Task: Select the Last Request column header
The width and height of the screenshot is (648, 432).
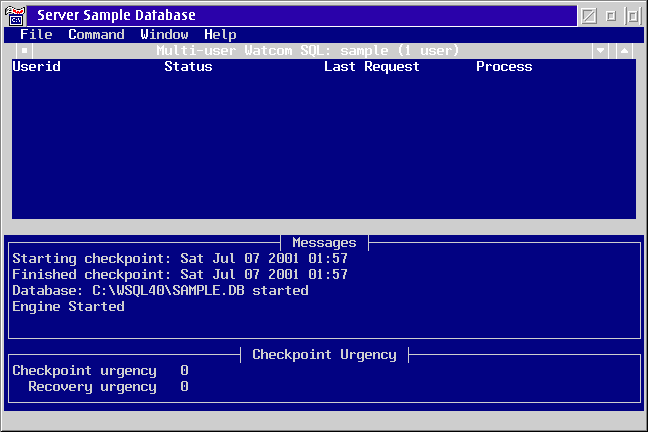Action: [x=372, y=67]
